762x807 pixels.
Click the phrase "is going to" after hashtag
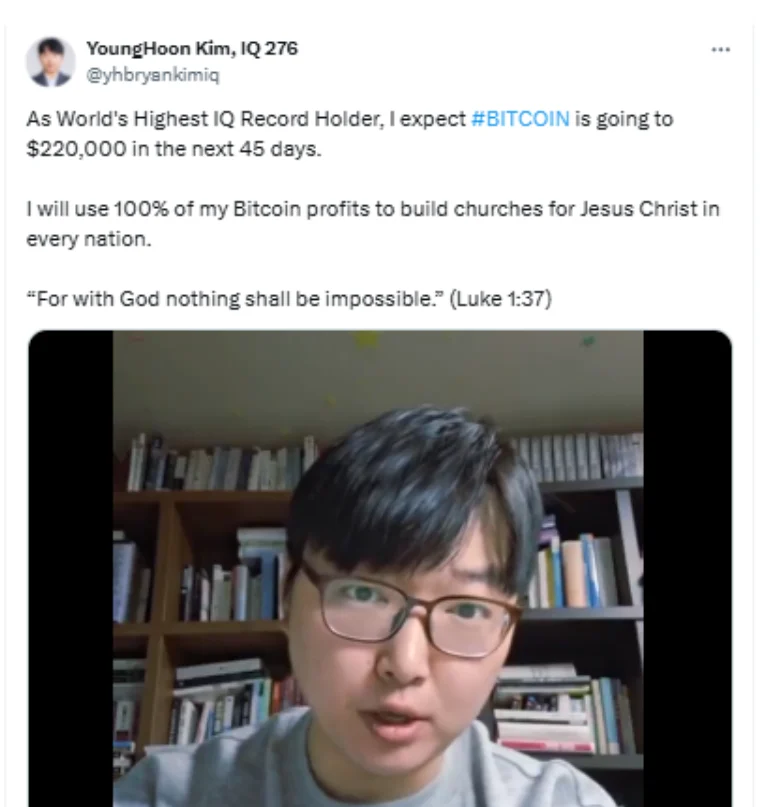pyautogui.click(x=624, y=119)
